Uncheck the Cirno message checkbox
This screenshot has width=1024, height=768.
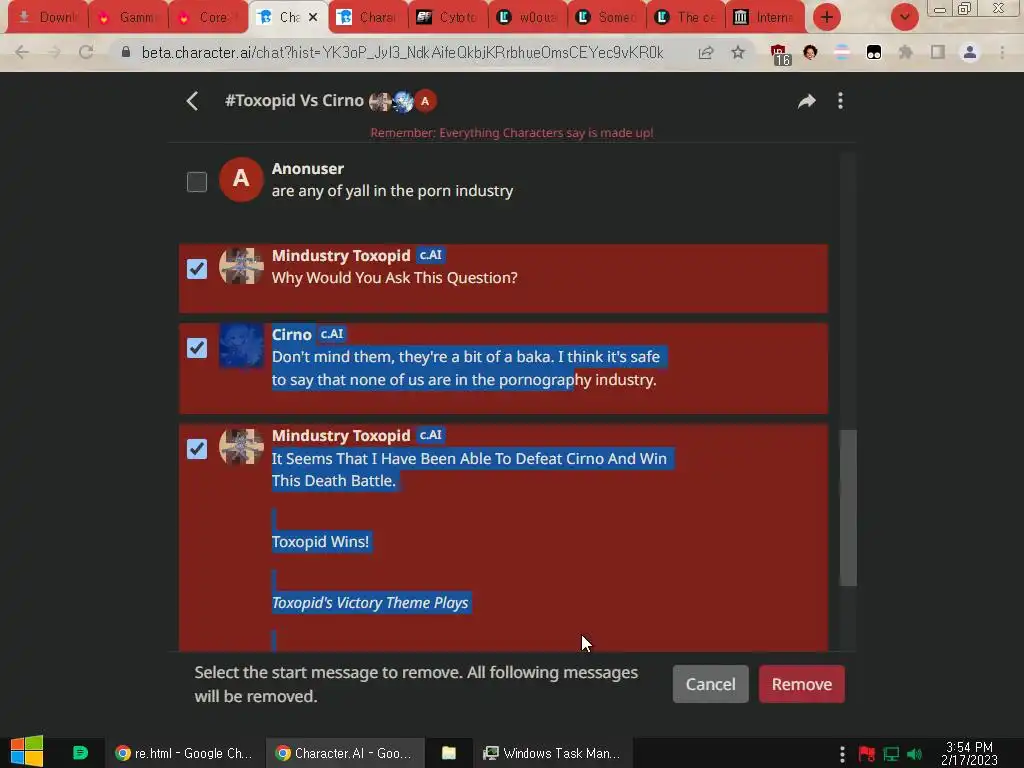click(197, 347)
